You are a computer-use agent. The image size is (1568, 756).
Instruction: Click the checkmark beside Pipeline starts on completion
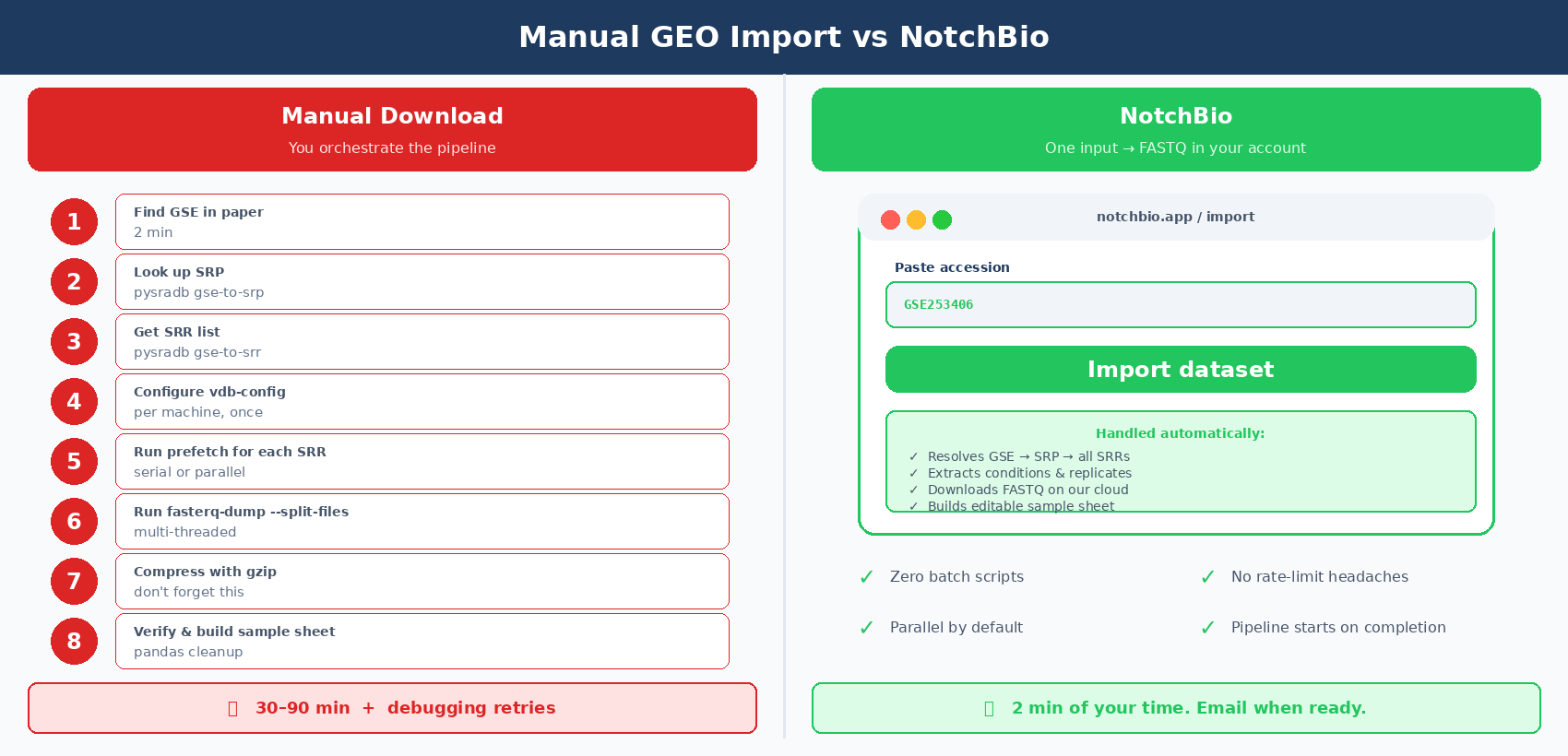pyautogui.click(x=1207, y=628)
